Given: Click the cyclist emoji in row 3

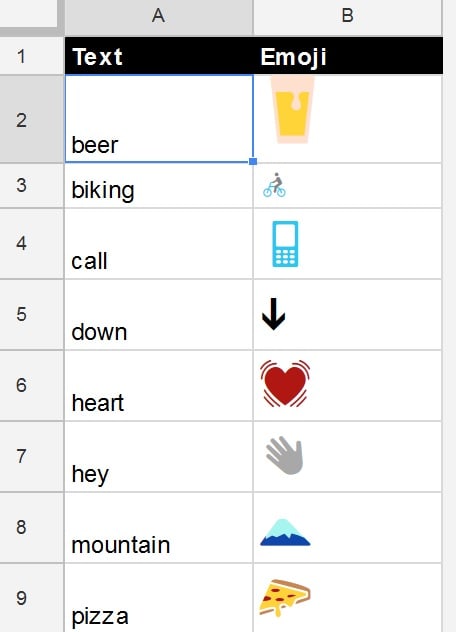Looking at the screenshot, I should click(x=274, y=185).
